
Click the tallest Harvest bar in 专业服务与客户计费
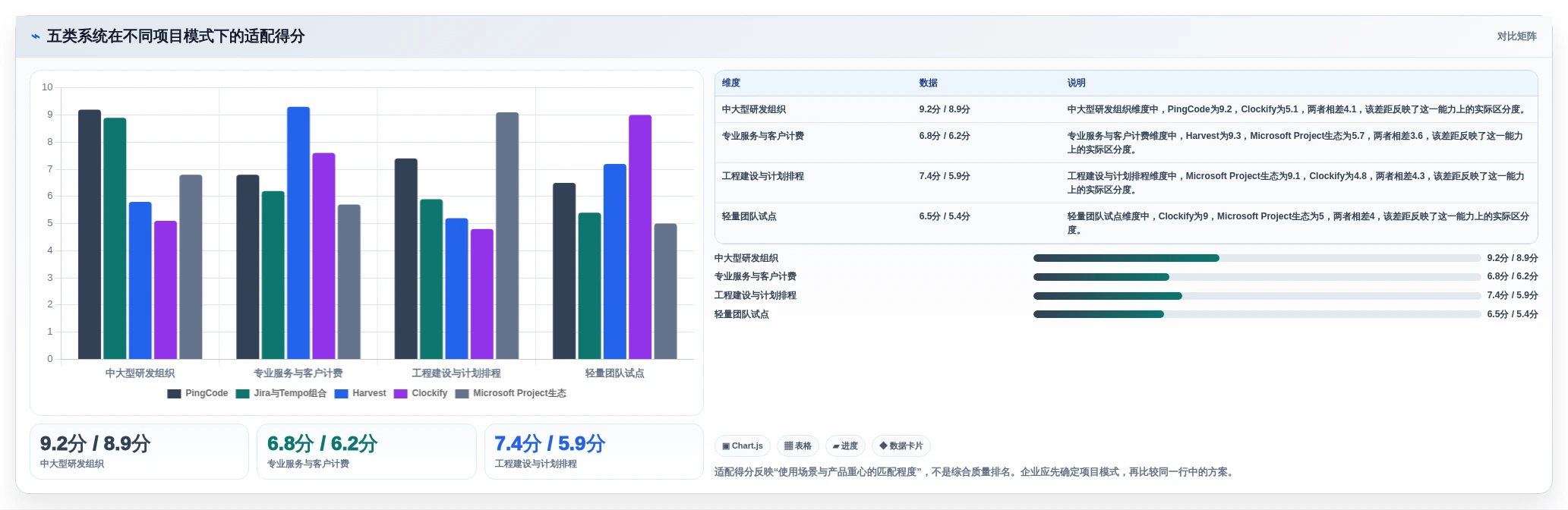point(298,233)
